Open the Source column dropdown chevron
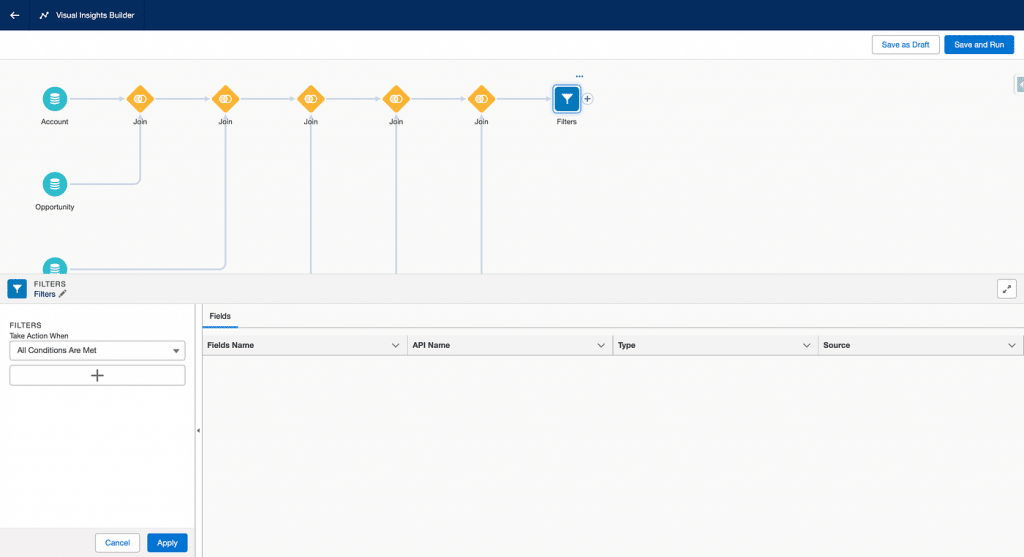This screenshot has width=1024, height=557. coord(1012,345)
